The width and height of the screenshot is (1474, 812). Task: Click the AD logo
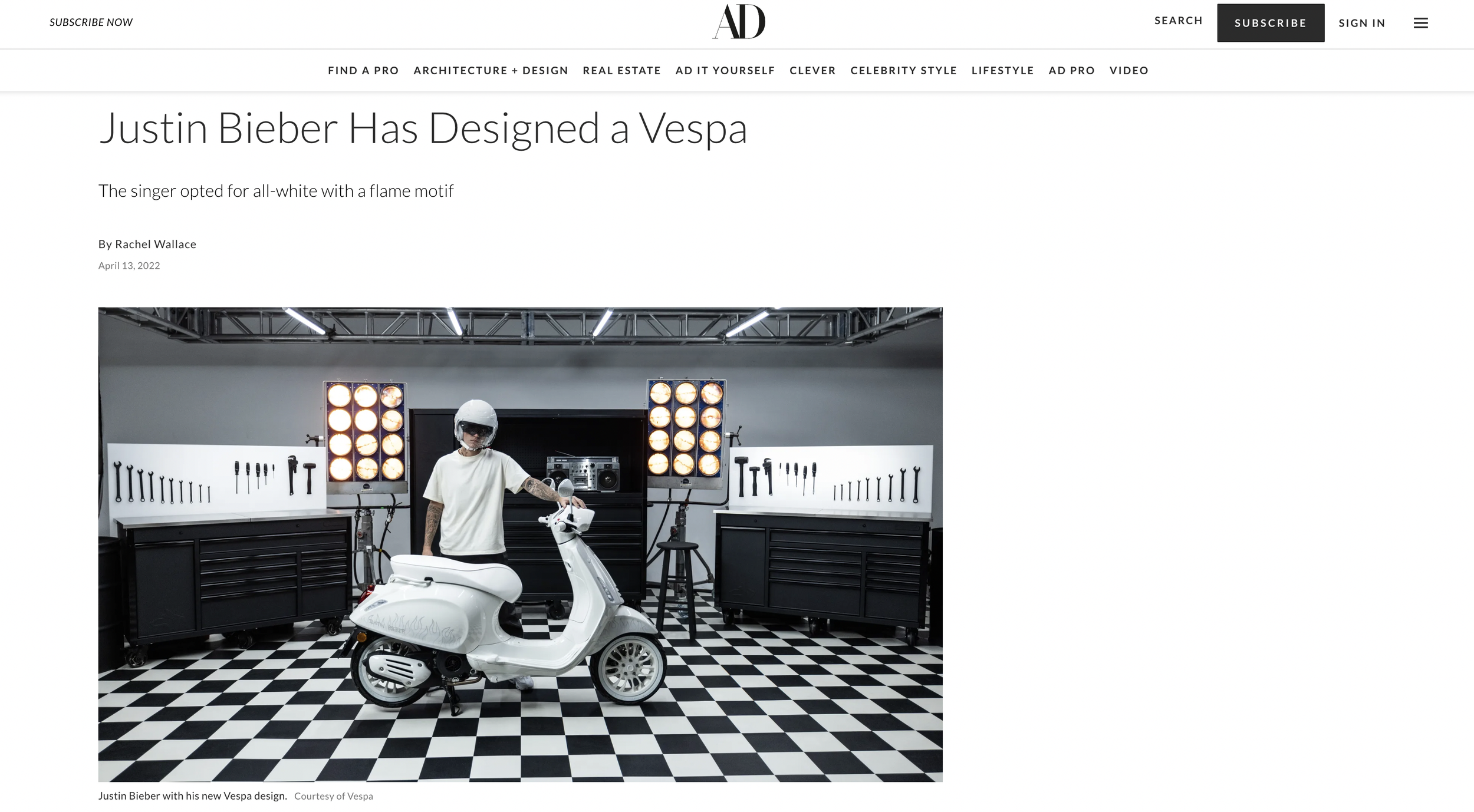click(739, 22)
